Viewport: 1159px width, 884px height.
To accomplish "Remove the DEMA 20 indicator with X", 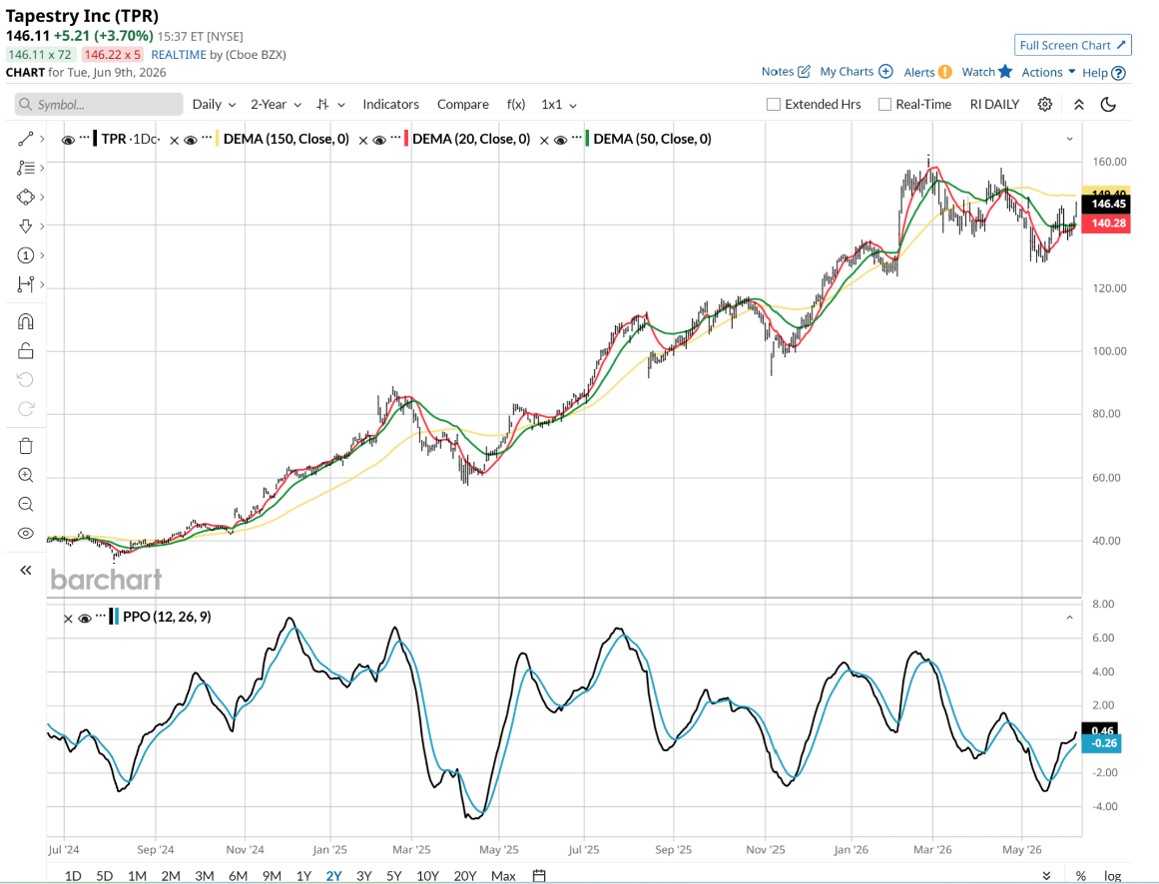I will tap(363, 140).
